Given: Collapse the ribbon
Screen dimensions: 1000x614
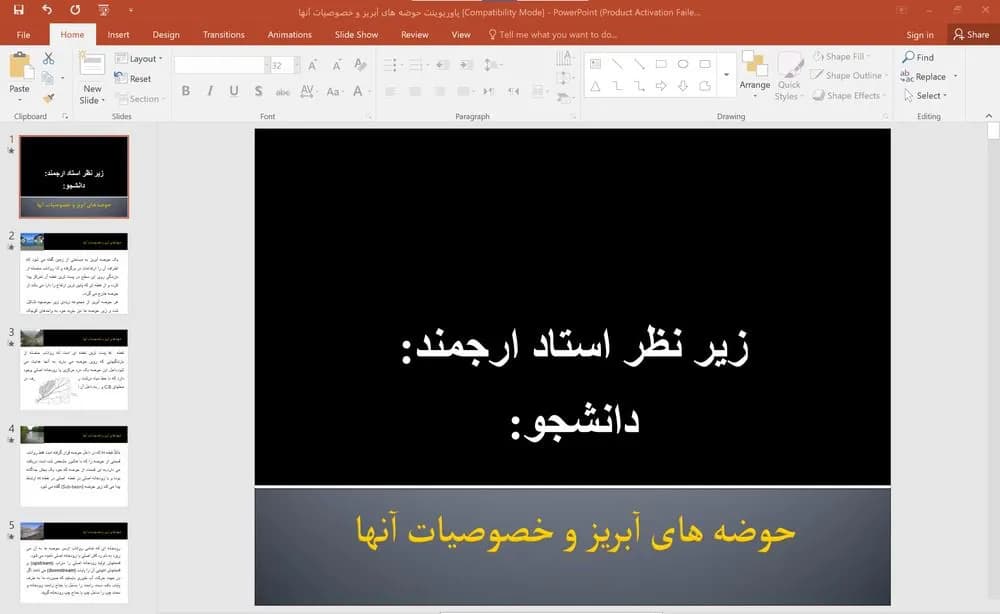Looking at the screenshot, I should (x=989, y=116).
